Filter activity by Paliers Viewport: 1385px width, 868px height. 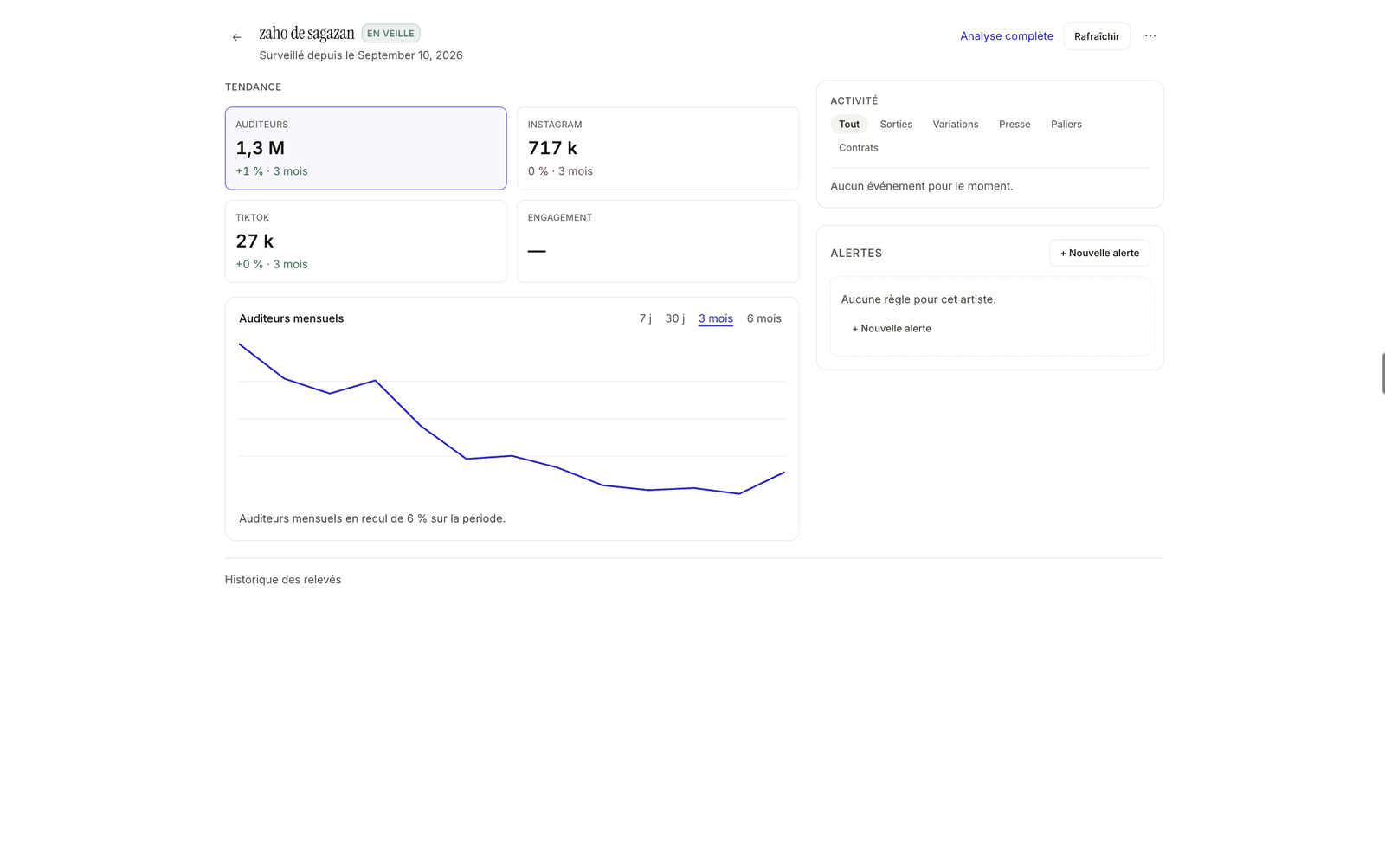1066,125
